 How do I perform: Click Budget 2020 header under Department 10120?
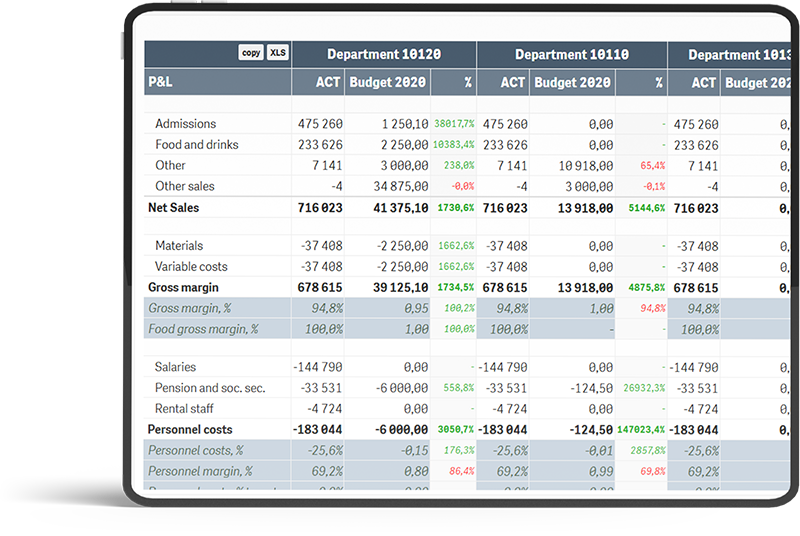point(387,82)
